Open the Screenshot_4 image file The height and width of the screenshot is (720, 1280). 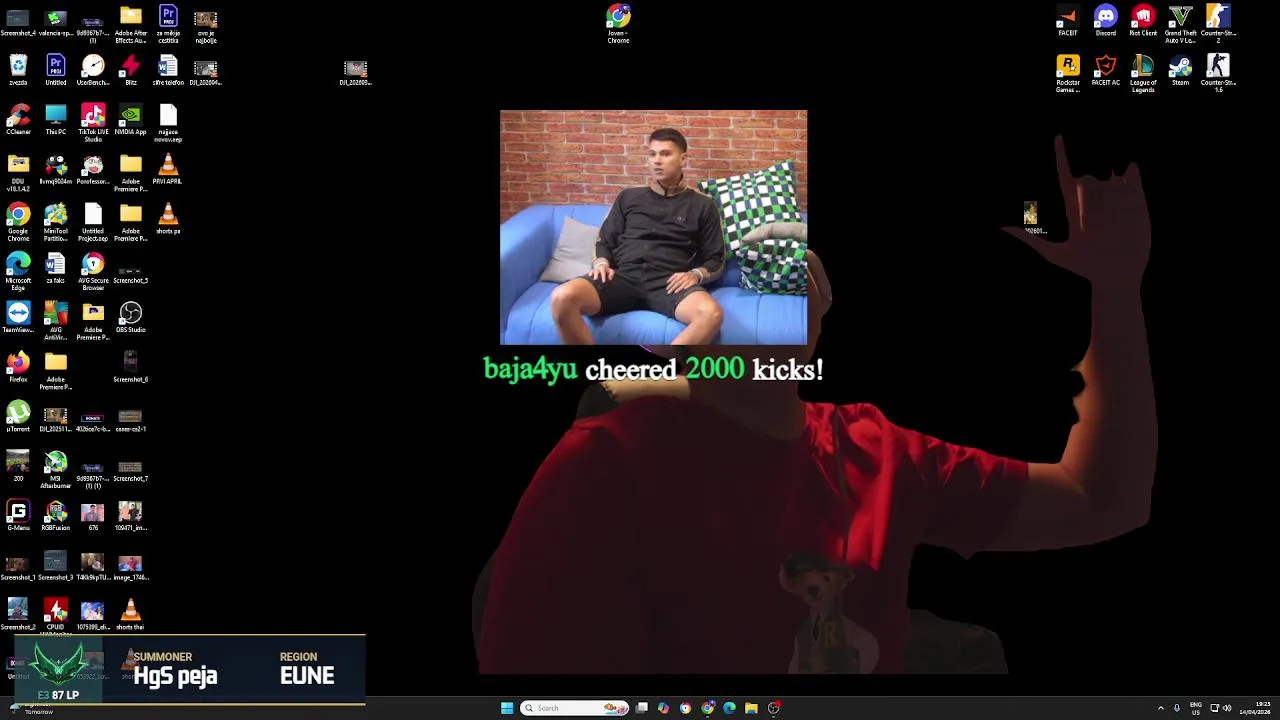coord(18,21)
